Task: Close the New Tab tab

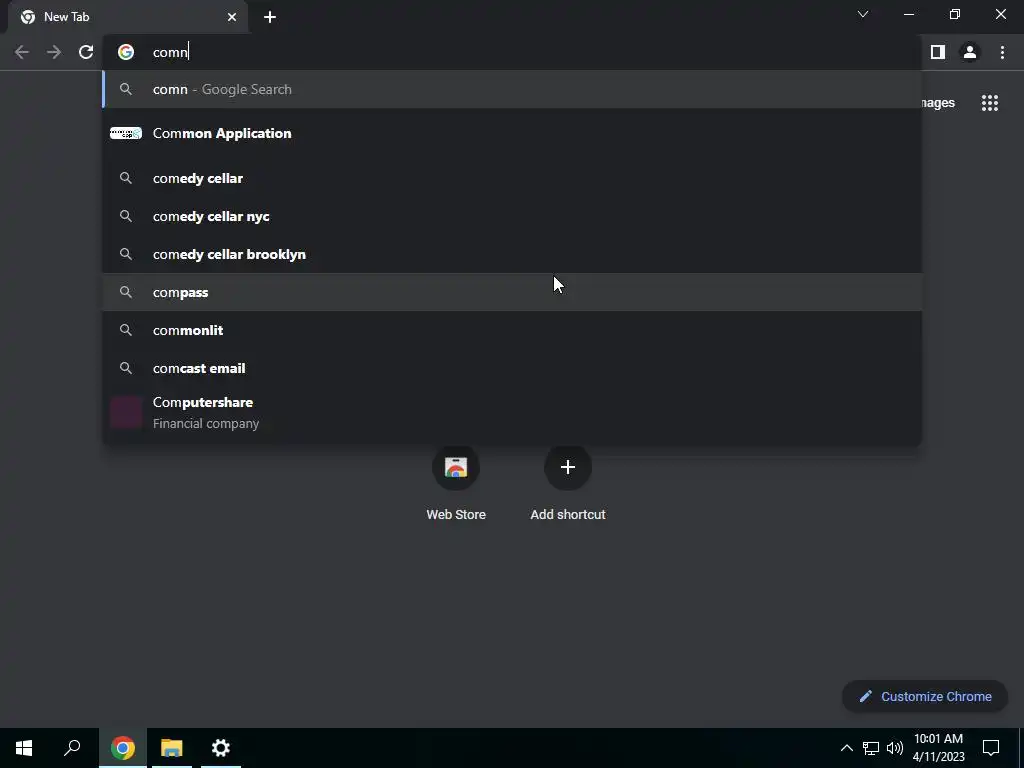Action: pyautogui.click(x=232, y=17)
